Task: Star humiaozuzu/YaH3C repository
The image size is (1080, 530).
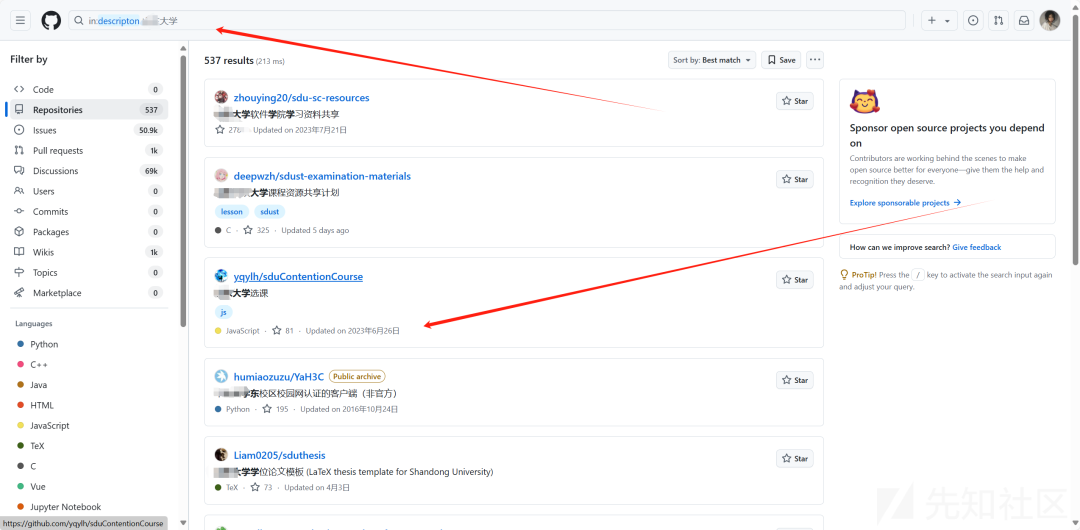Action: pos(795,380)
